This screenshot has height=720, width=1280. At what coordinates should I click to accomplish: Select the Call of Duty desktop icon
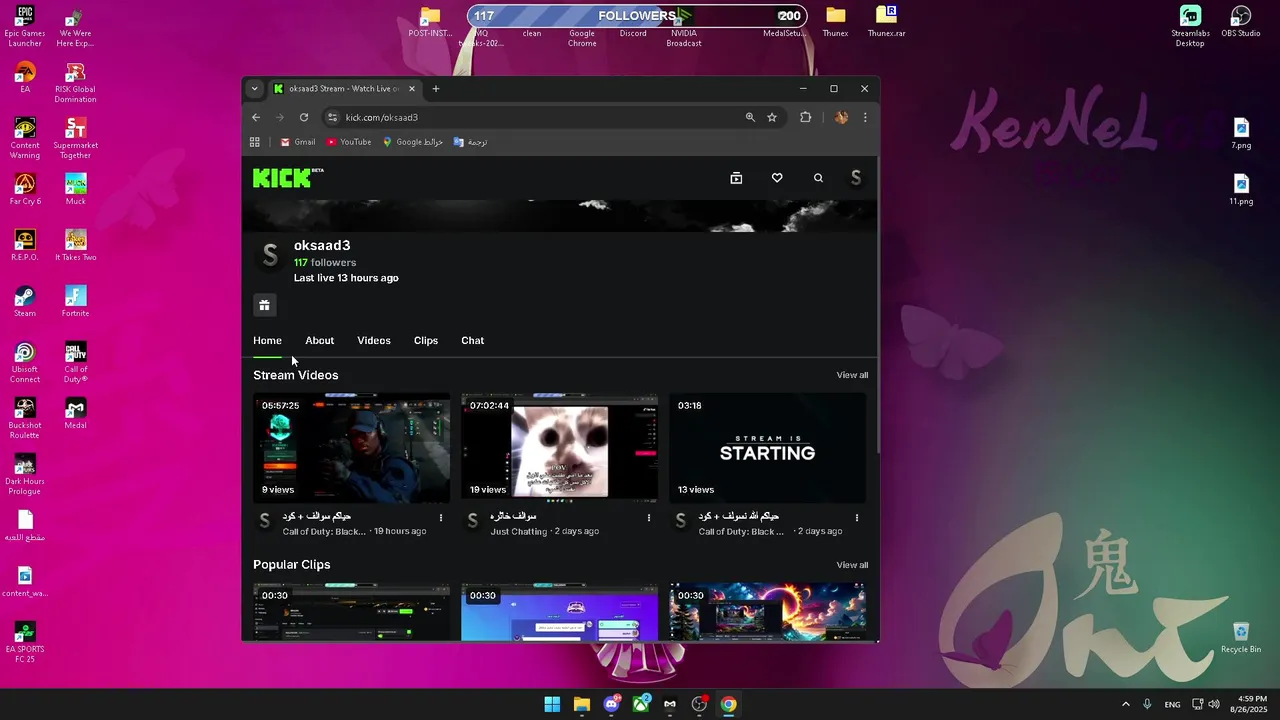click(x=75, y=363)
